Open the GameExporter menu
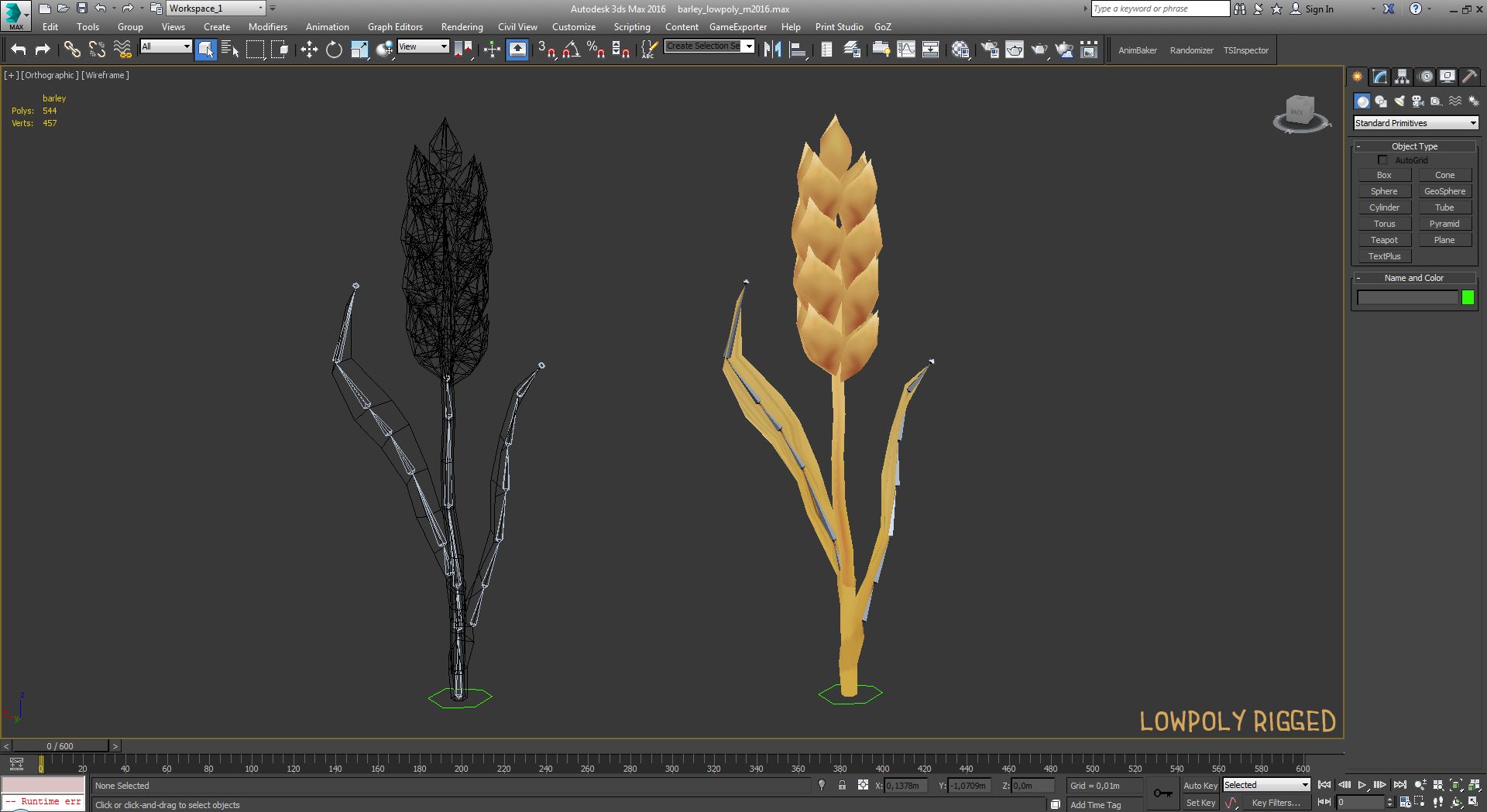Screen dimensions: 1487x812 737,27
